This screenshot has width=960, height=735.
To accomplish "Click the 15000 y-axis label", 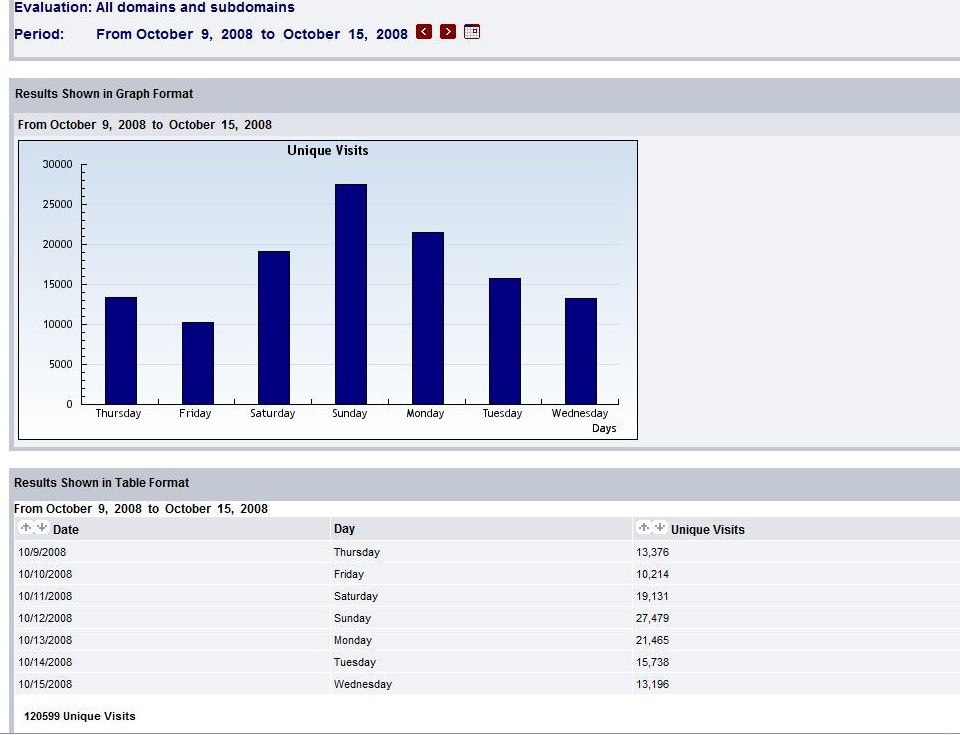I will point(58,284).
